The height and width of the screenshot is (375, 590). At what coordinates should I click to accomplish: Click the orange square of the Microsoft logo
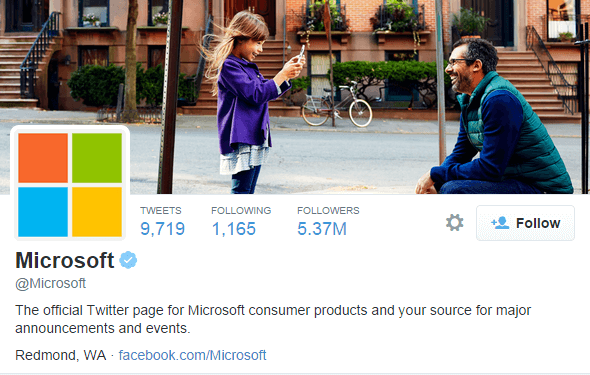pos(43,158)
